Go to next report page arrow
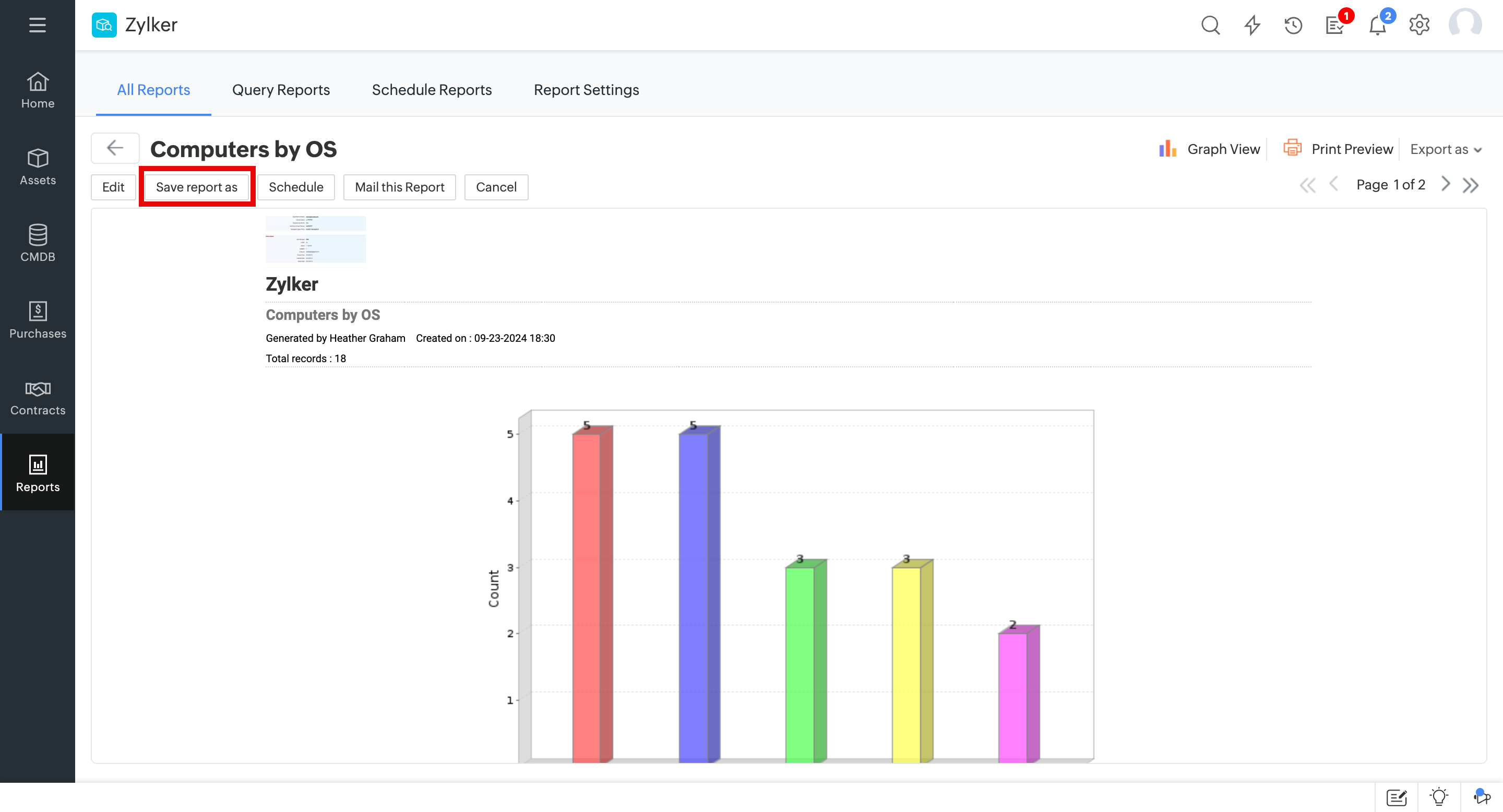The height and width of the screenshot is (812, 1503). click(1446, 184)
